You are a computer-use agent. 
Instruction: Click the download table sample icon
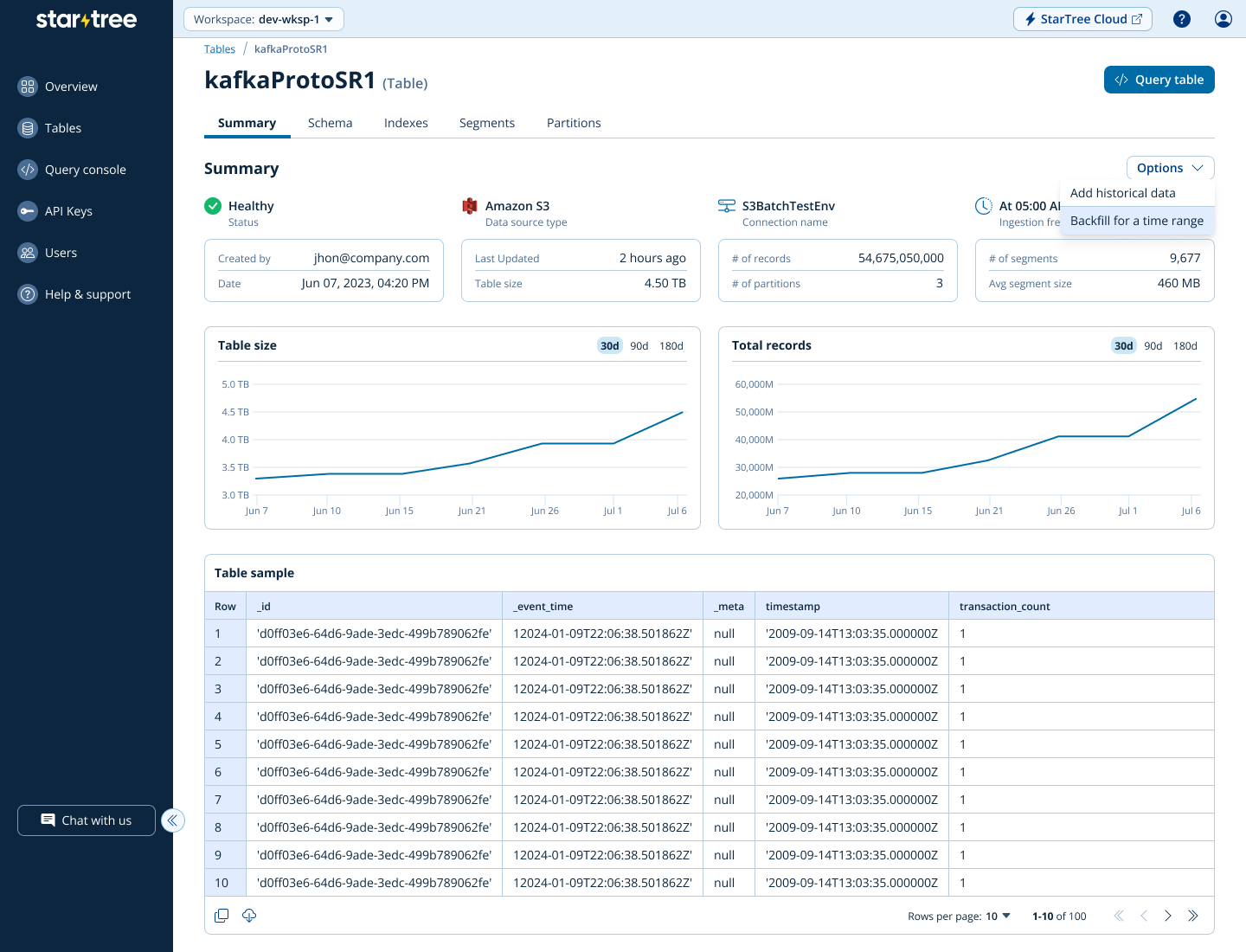[x=249, y=916]
